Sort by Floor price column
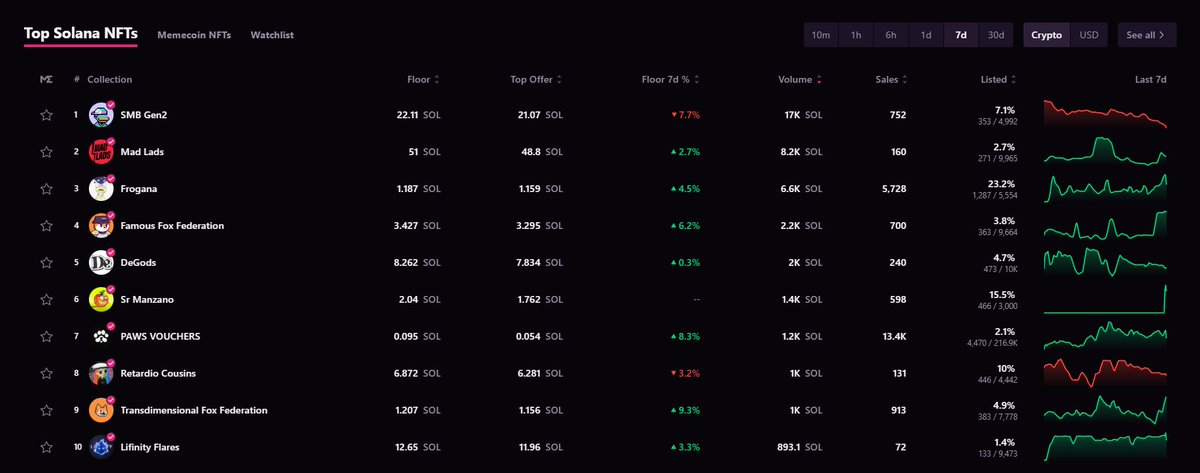This screenshot has height=473, width=1200. coord(423,79)
